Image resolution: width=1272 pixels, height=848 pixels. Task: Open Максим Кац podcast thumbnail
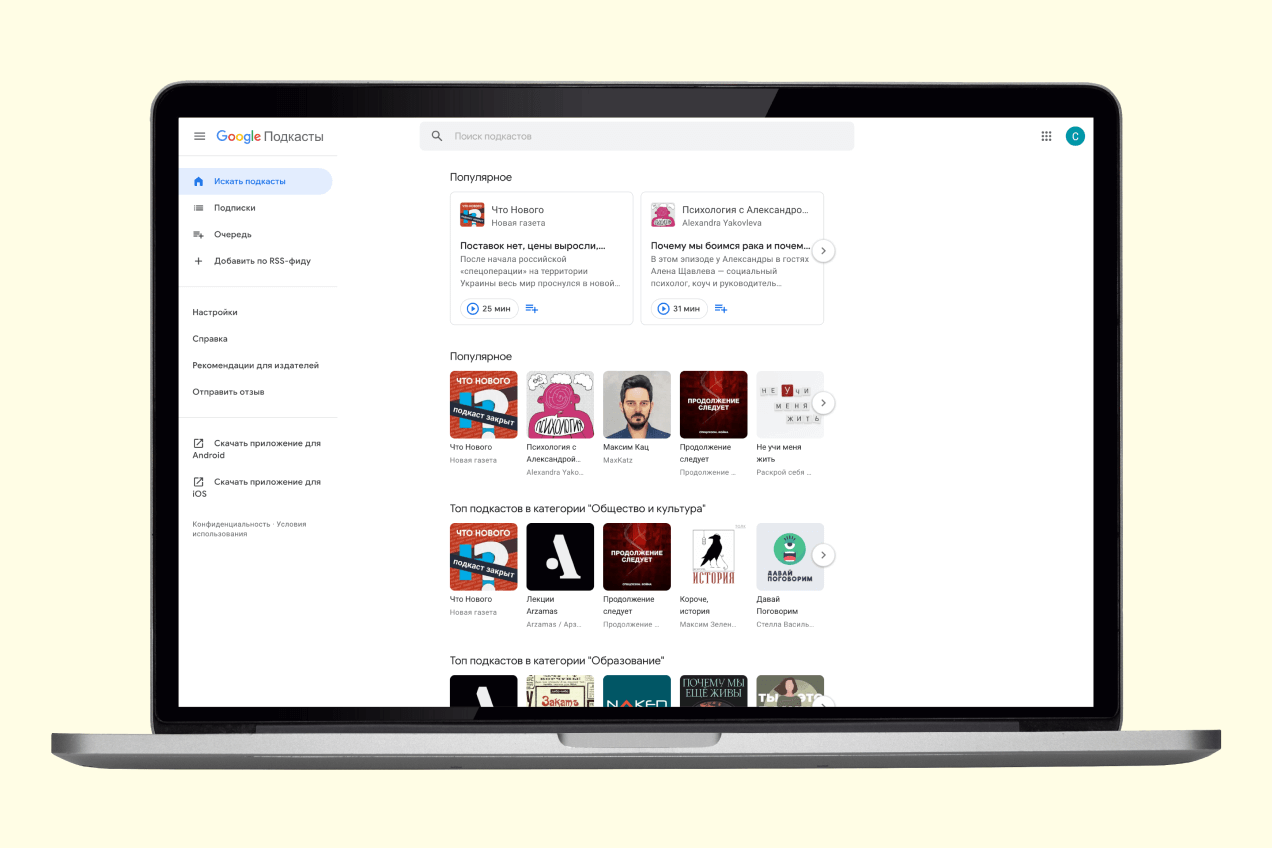[x=637, y=405]
